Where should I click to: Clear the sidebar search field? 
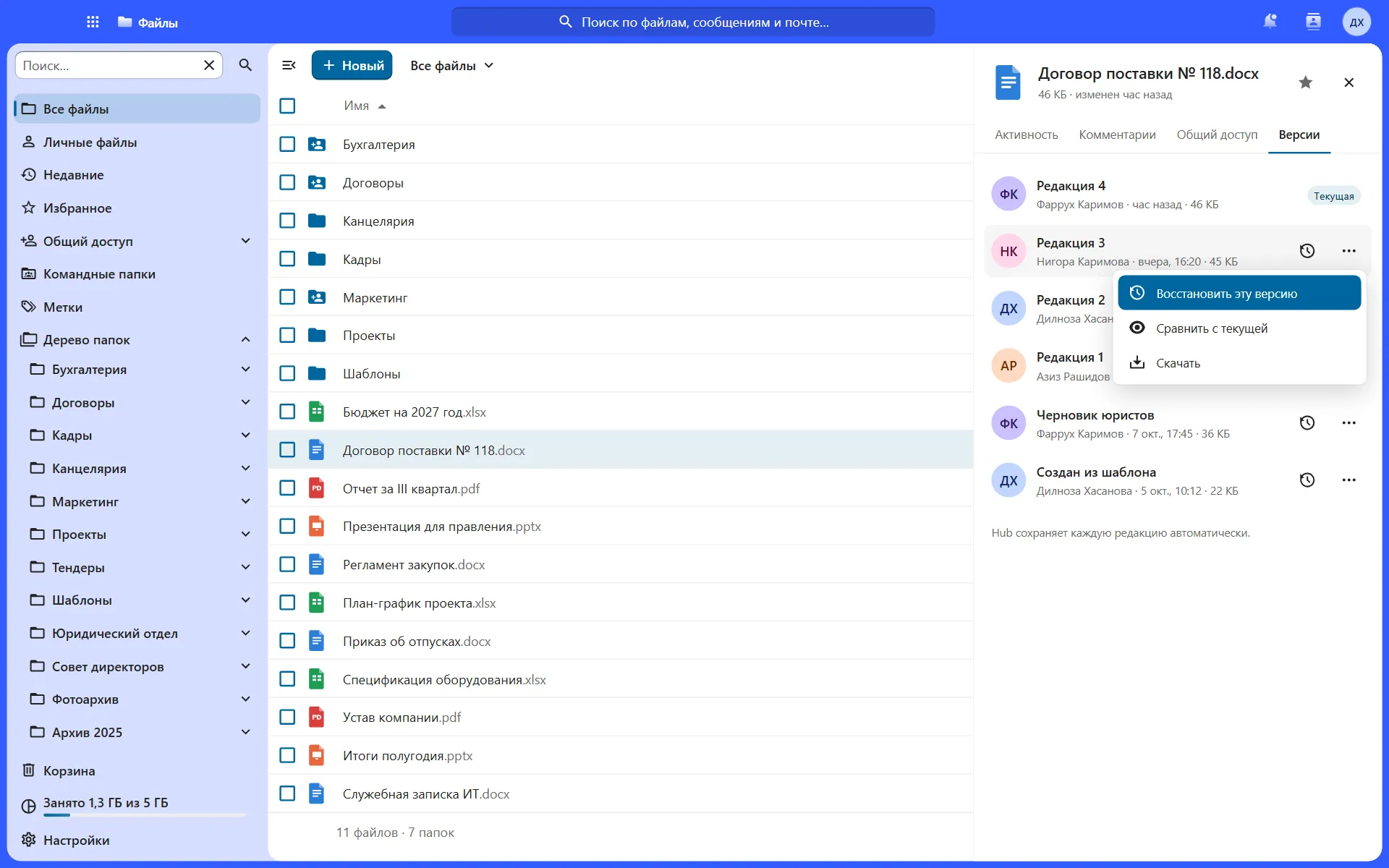tap(209, 65)
